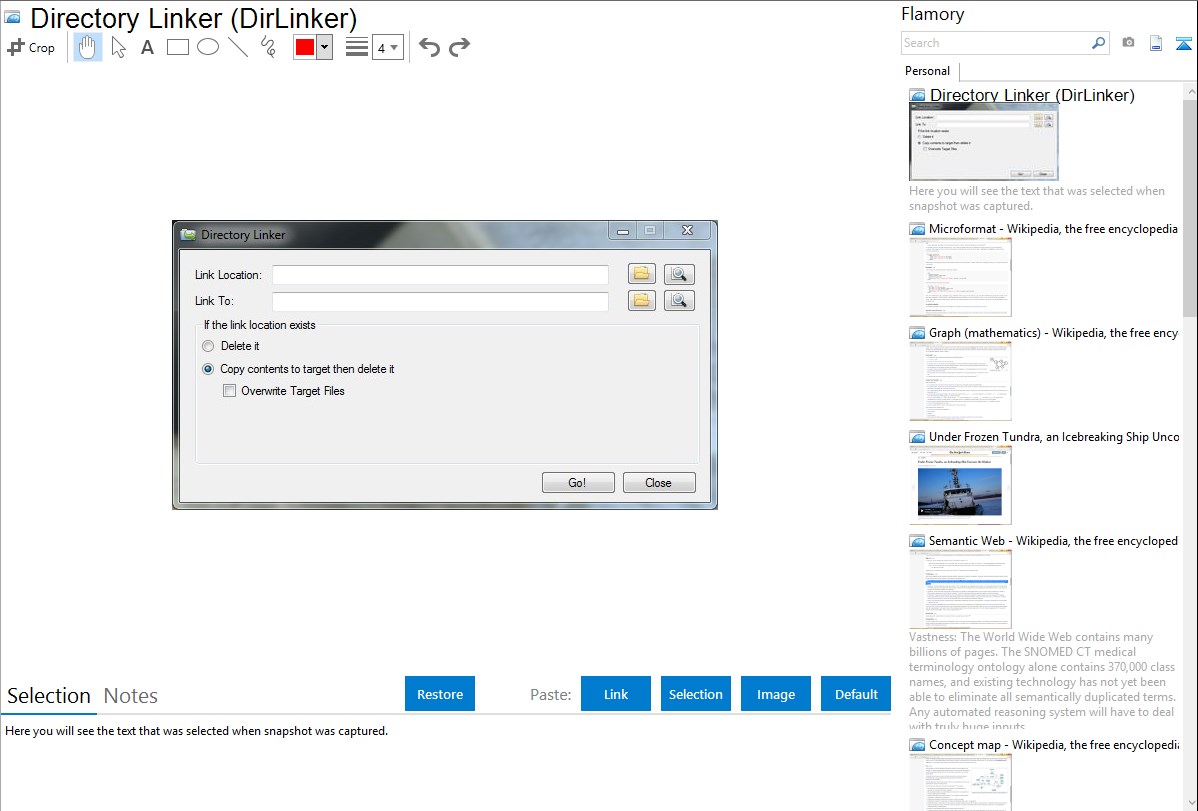Click the Semantic Web - Wikipedia title text

click(x=1053, y=540)
